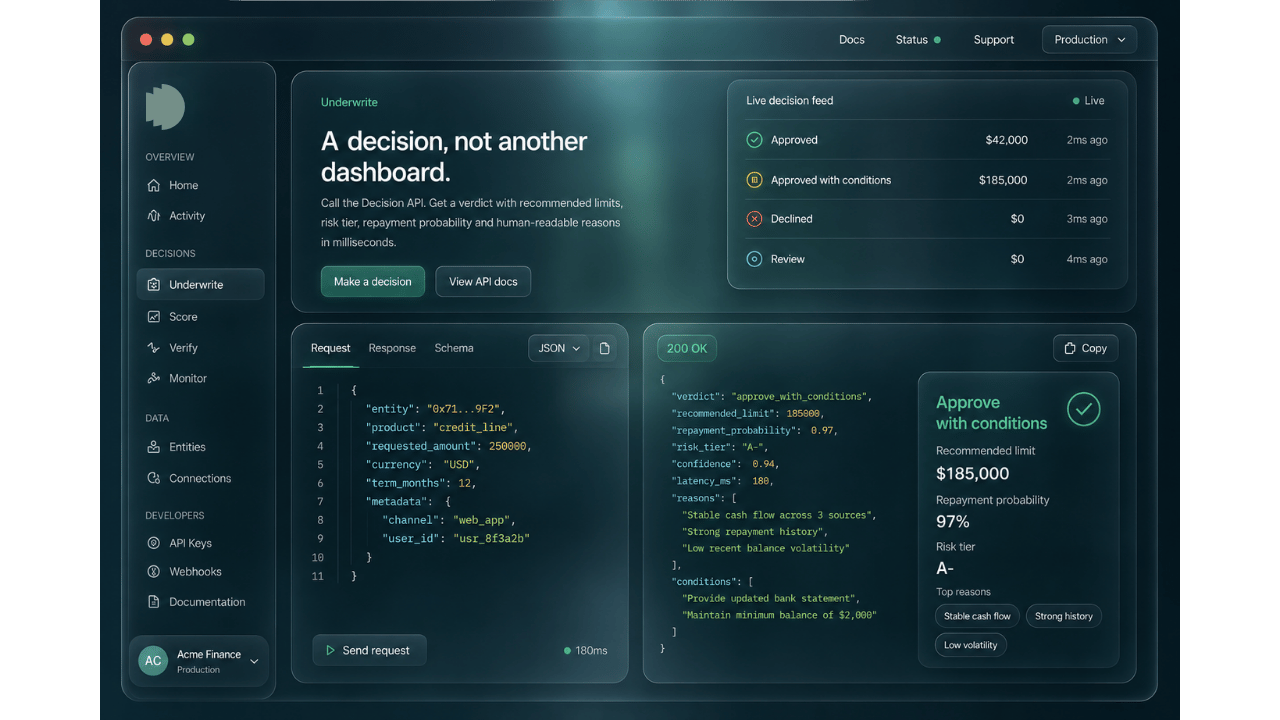Click the Low volatility reason chip

tap(971, 645)
